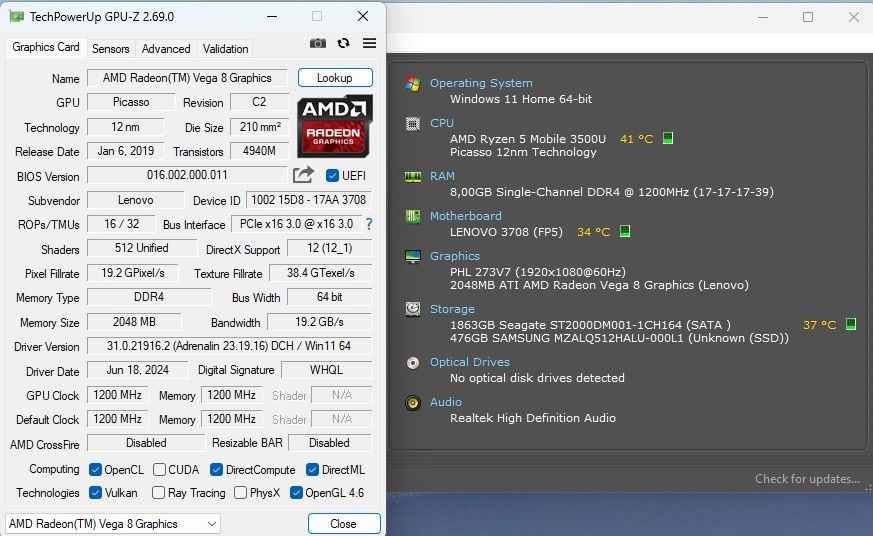Toggle the Ray Tracing checkbox
873x536 pixels.
pyautogui.click(x=158, y=493)
